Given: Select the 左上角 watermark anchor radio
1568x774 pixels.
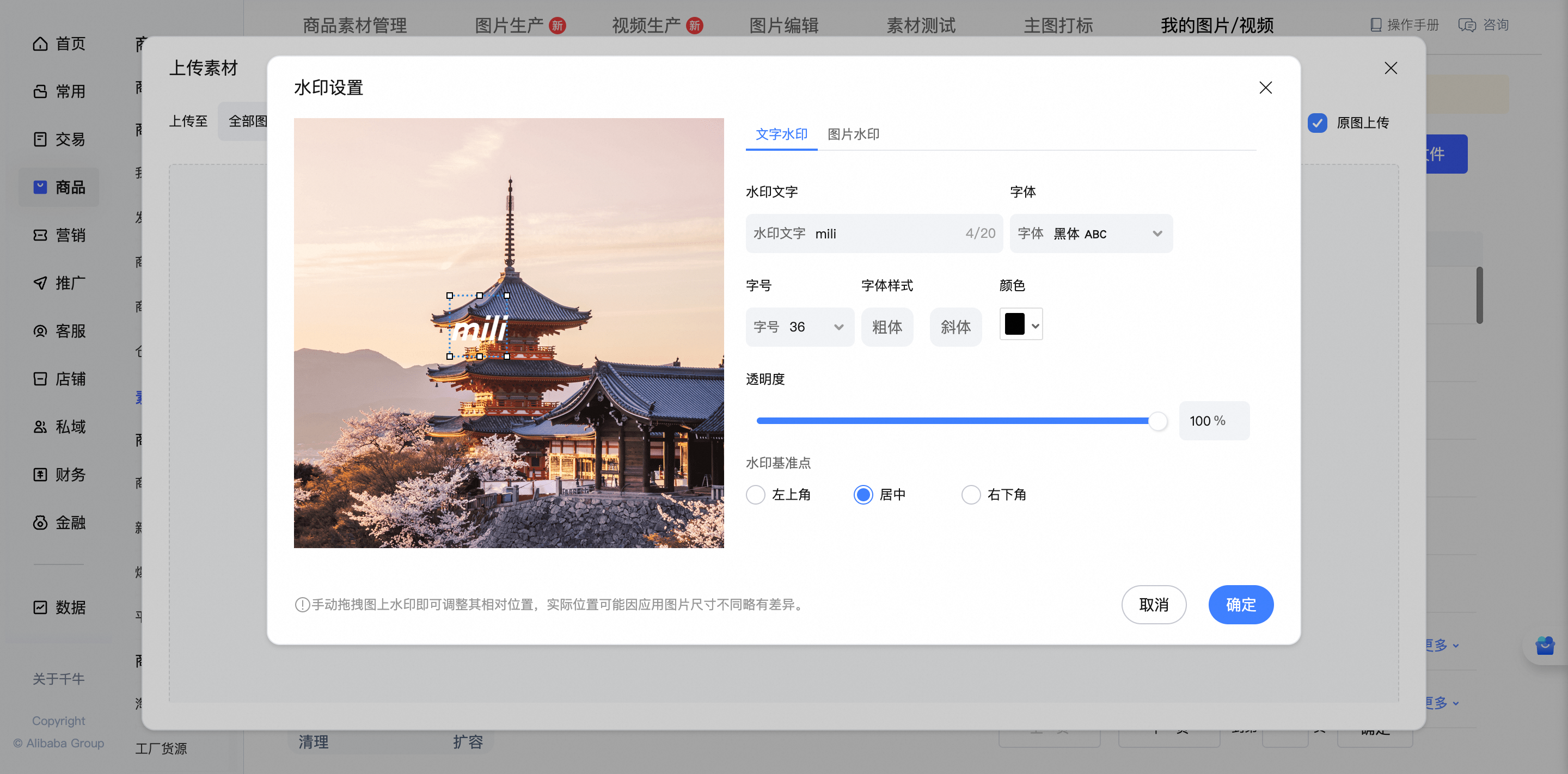Looking at the screenshot, I should click(755, 495).
